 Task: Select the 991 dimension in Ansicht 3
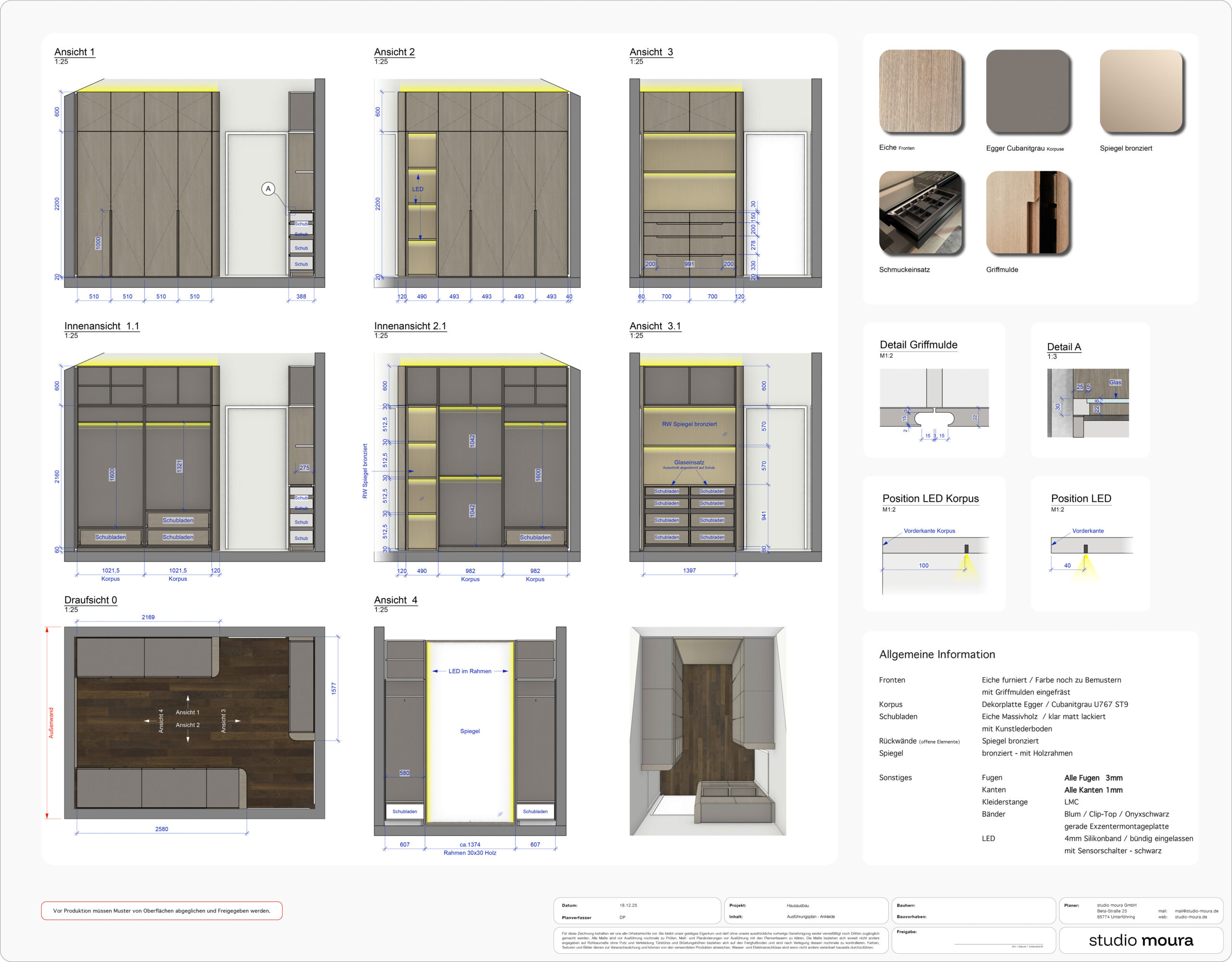(689, 264)
